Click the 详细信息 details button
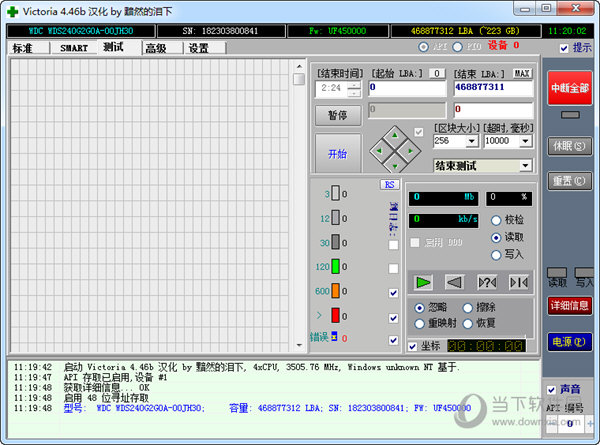Image resolution: width=600 pixels, height=445 pixels. (x=569, y=304)
